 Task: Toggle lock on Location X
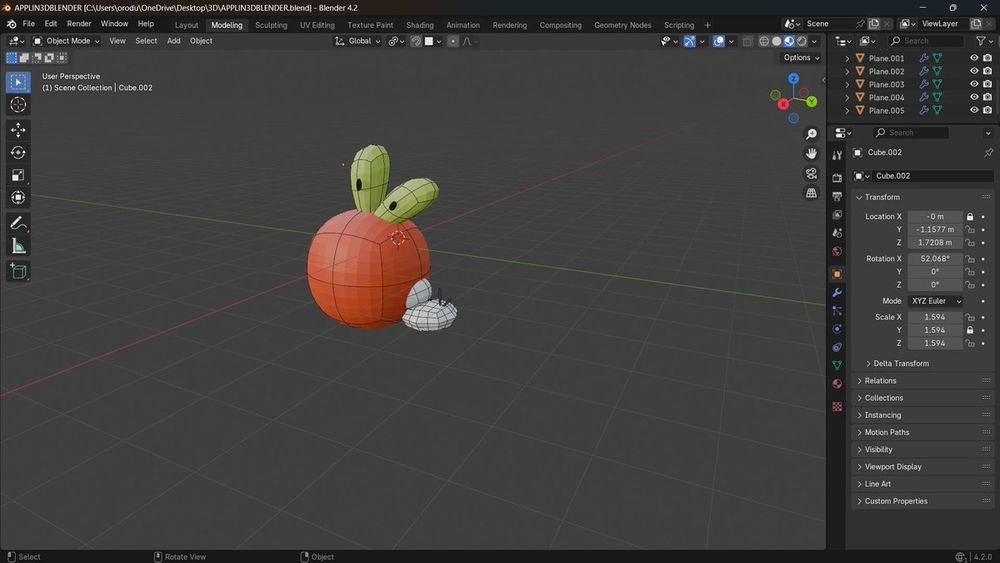[x=969, y=217]
